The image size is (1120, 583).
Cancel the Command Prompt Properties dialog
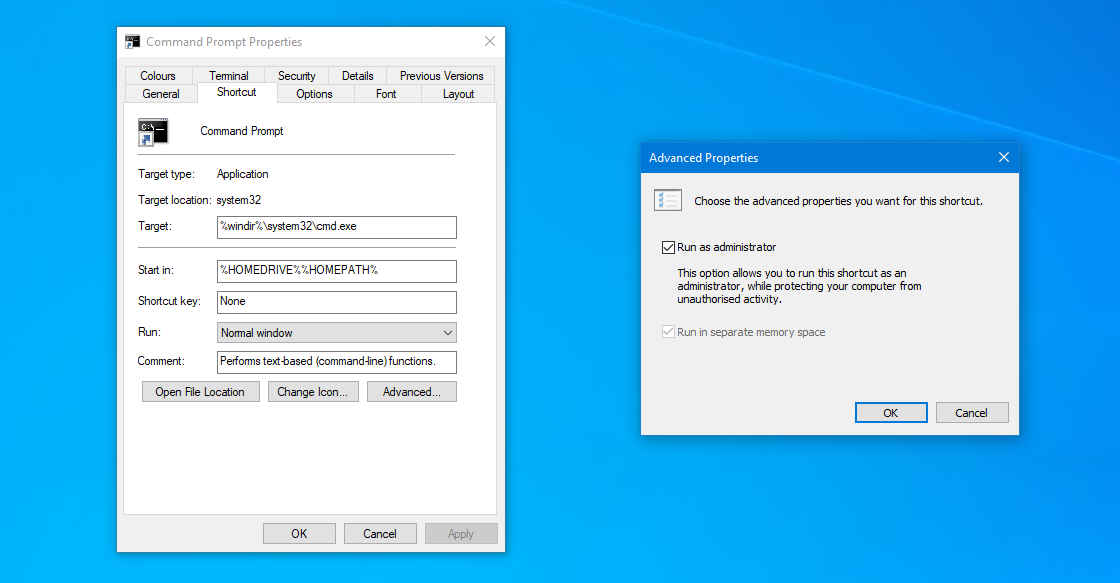(x=380, y=534)
